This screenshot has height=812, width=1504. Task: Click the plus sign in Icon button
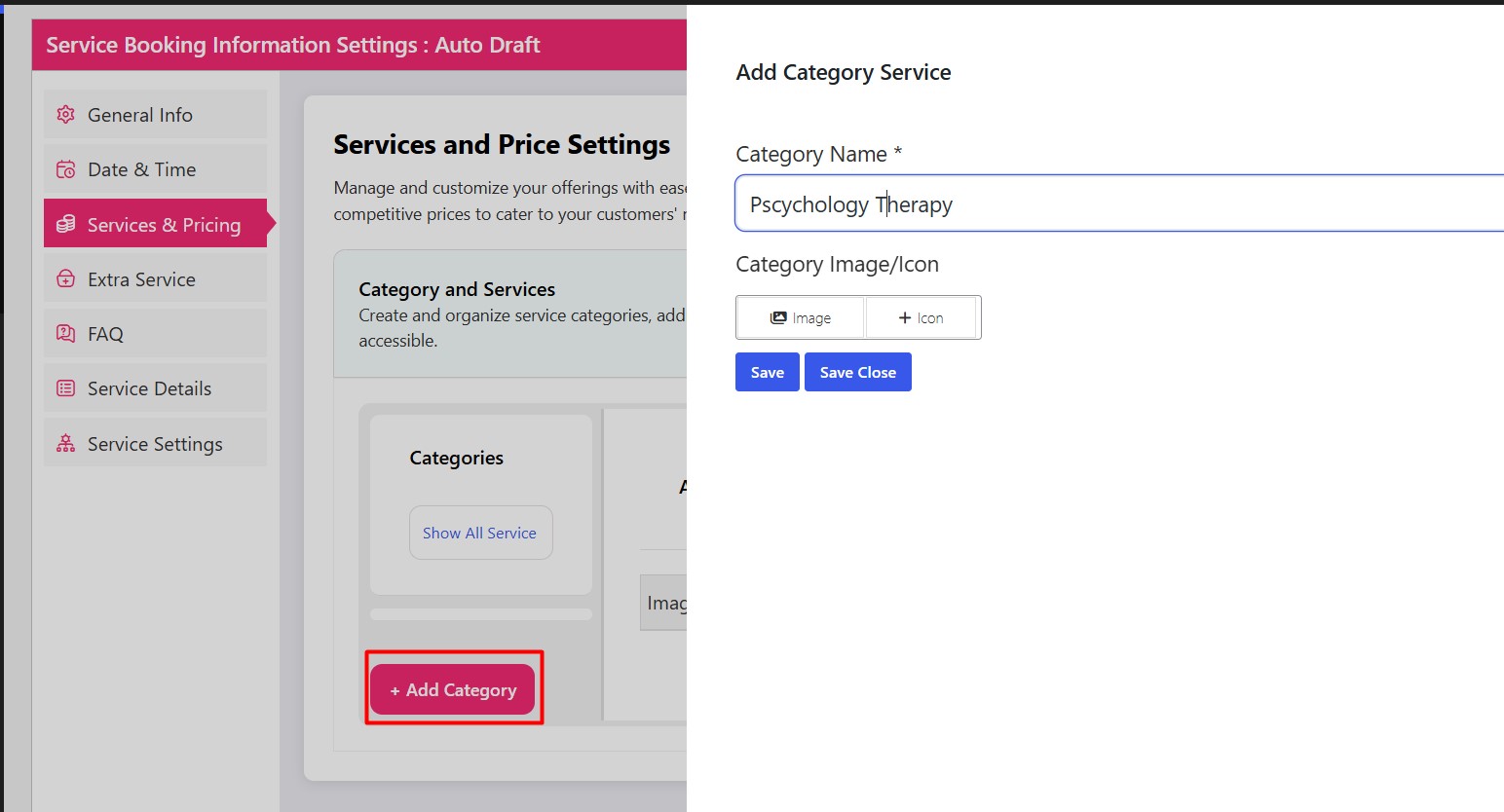904,318
